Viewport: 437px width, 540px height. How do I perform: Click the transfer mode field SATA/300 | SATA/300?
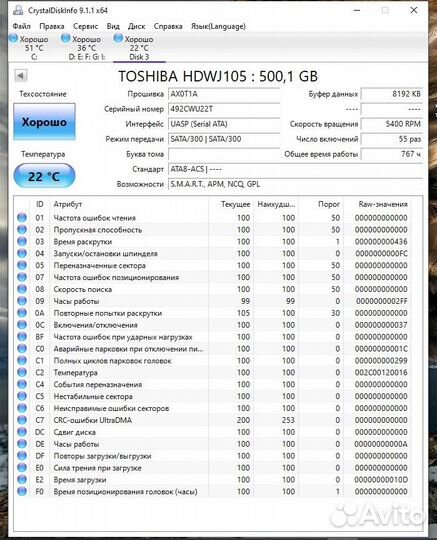(224, 139)
